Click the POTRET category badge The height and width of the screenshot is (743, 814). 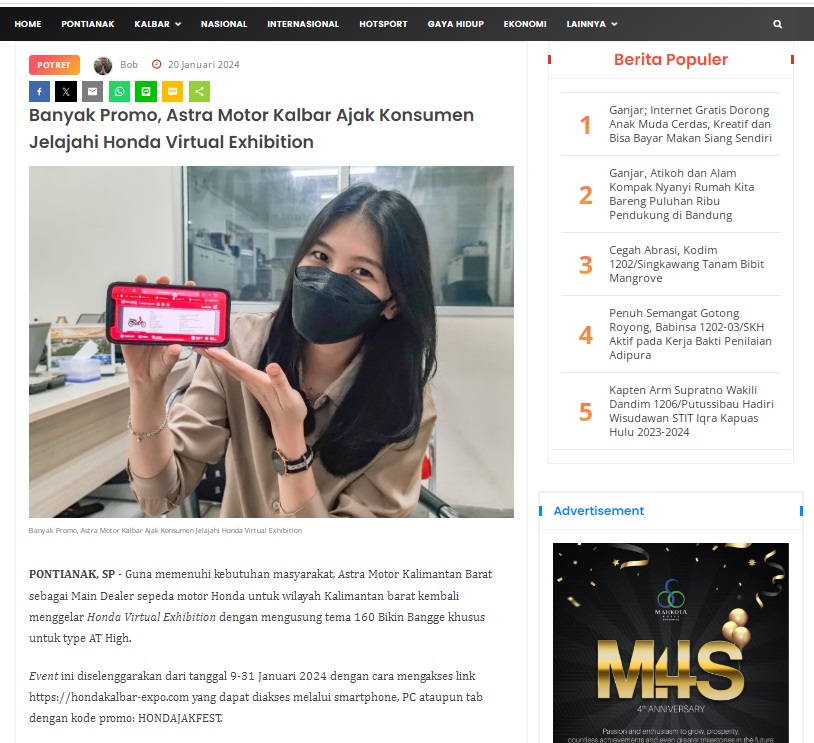[x=54, y=65]
